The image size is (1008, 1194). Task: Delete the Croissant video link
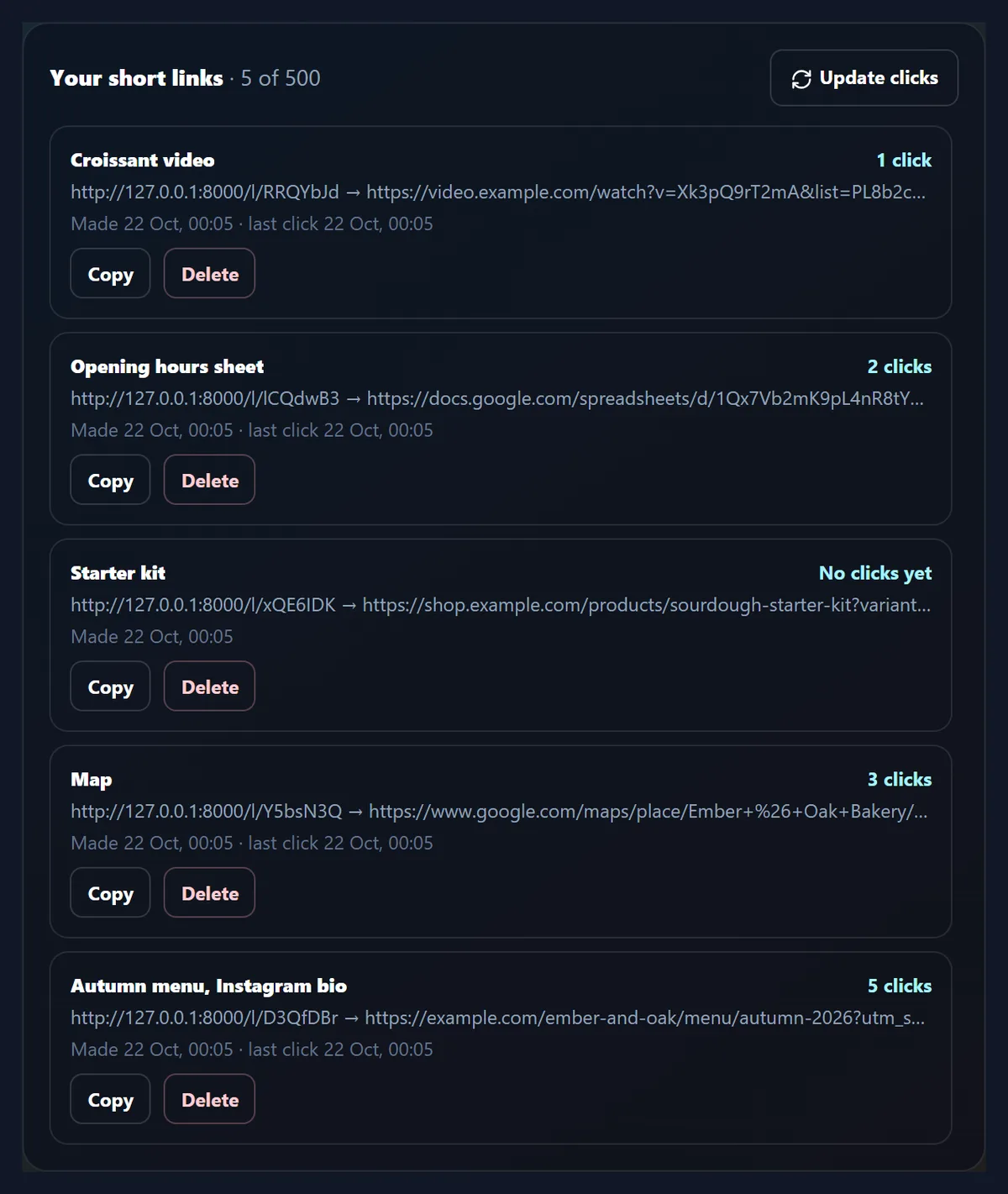tap(209, 274)
